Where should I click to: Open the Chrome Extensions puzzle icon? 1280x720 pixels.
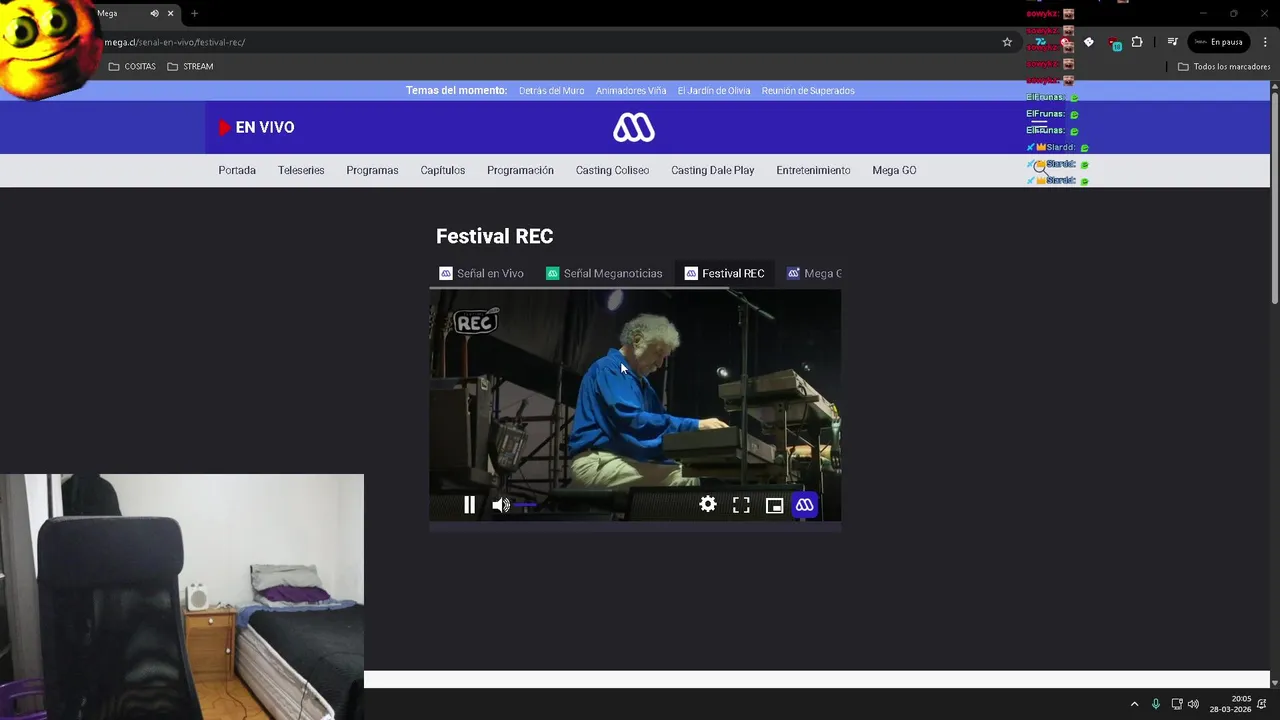click(1137, 42)
